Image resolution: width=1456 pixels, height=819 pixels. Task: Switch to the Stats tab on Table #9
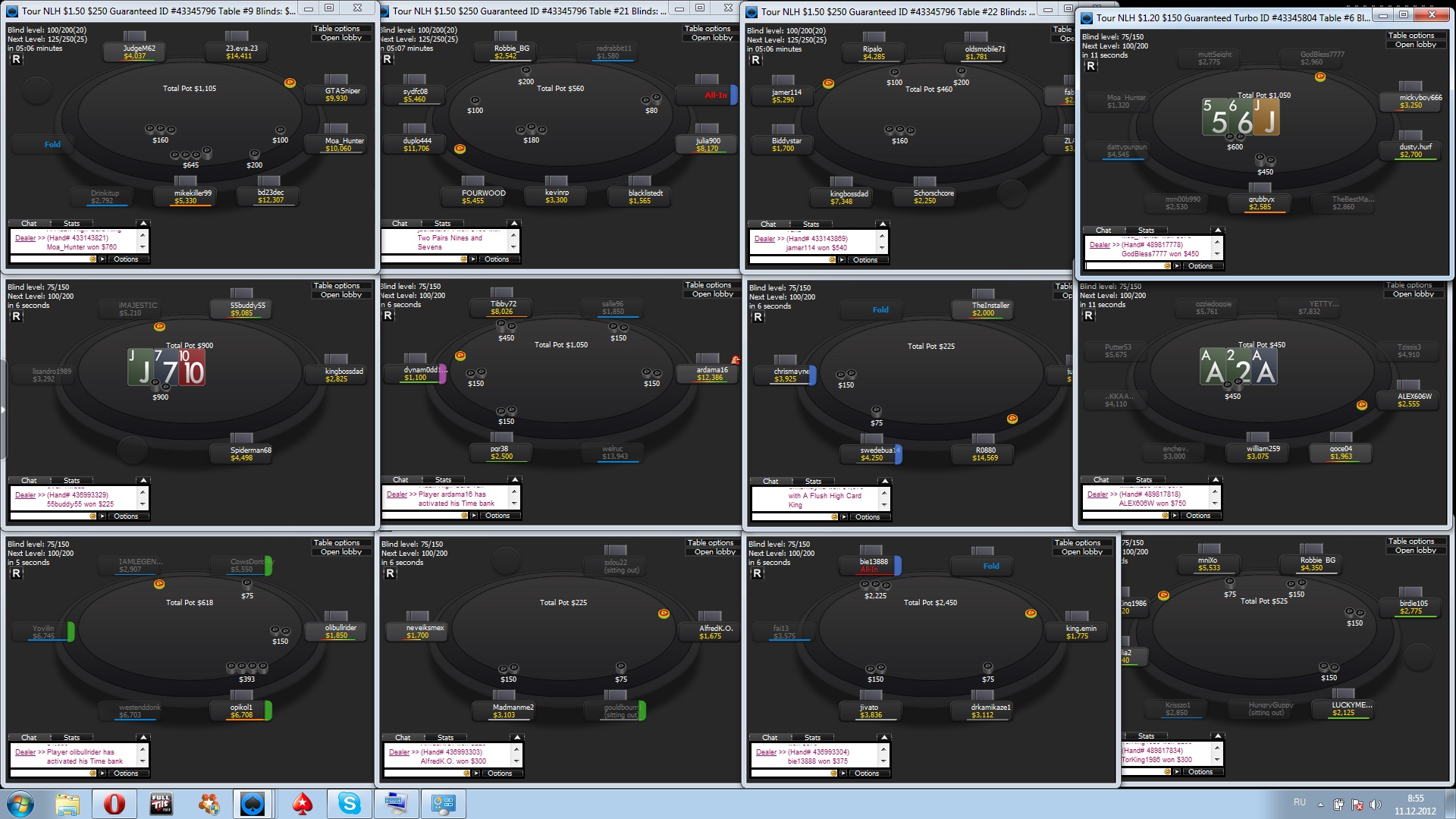coord(72,224)
